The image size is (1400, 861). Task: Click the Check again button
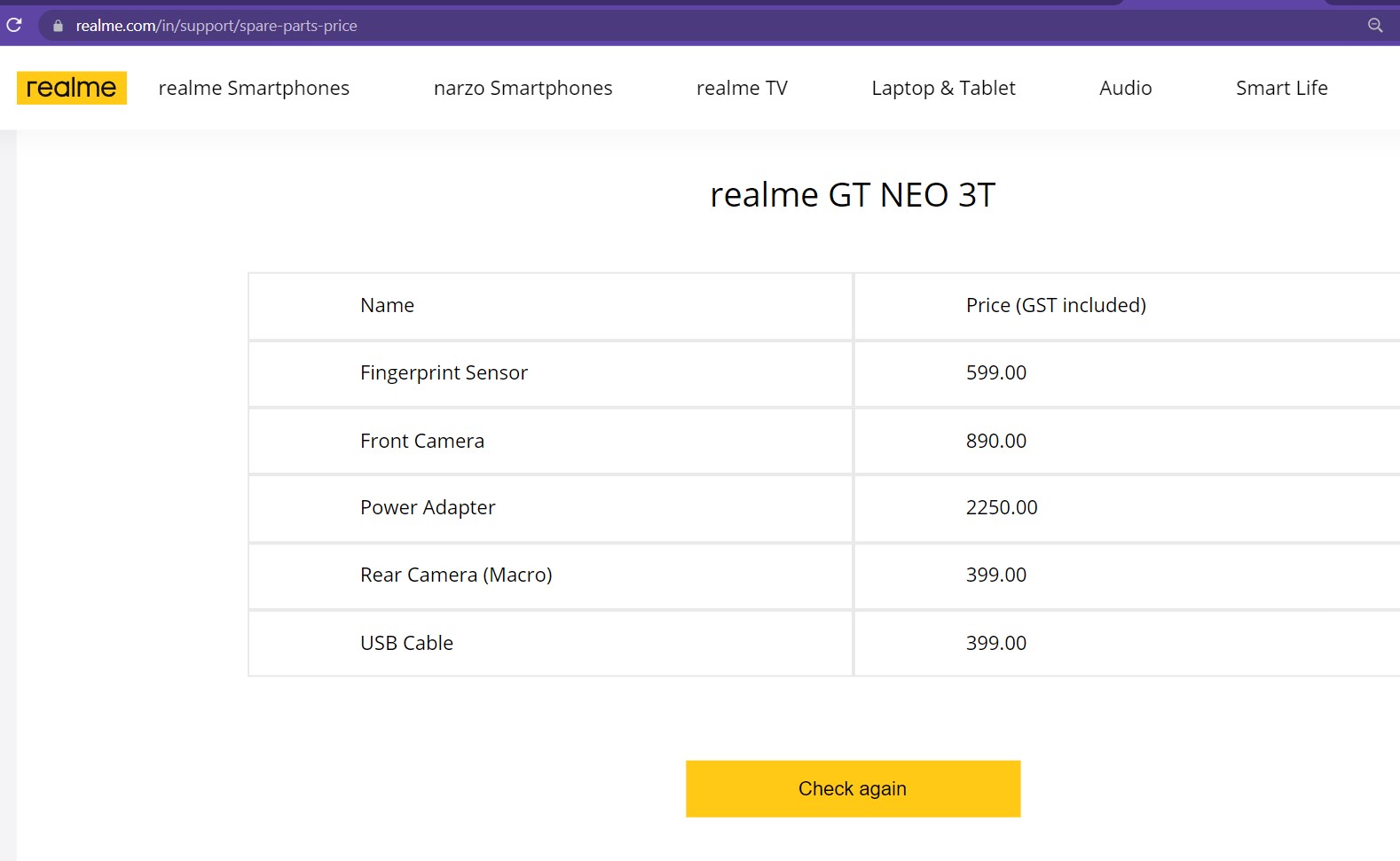pyautogui.click(x=853, y=788)
